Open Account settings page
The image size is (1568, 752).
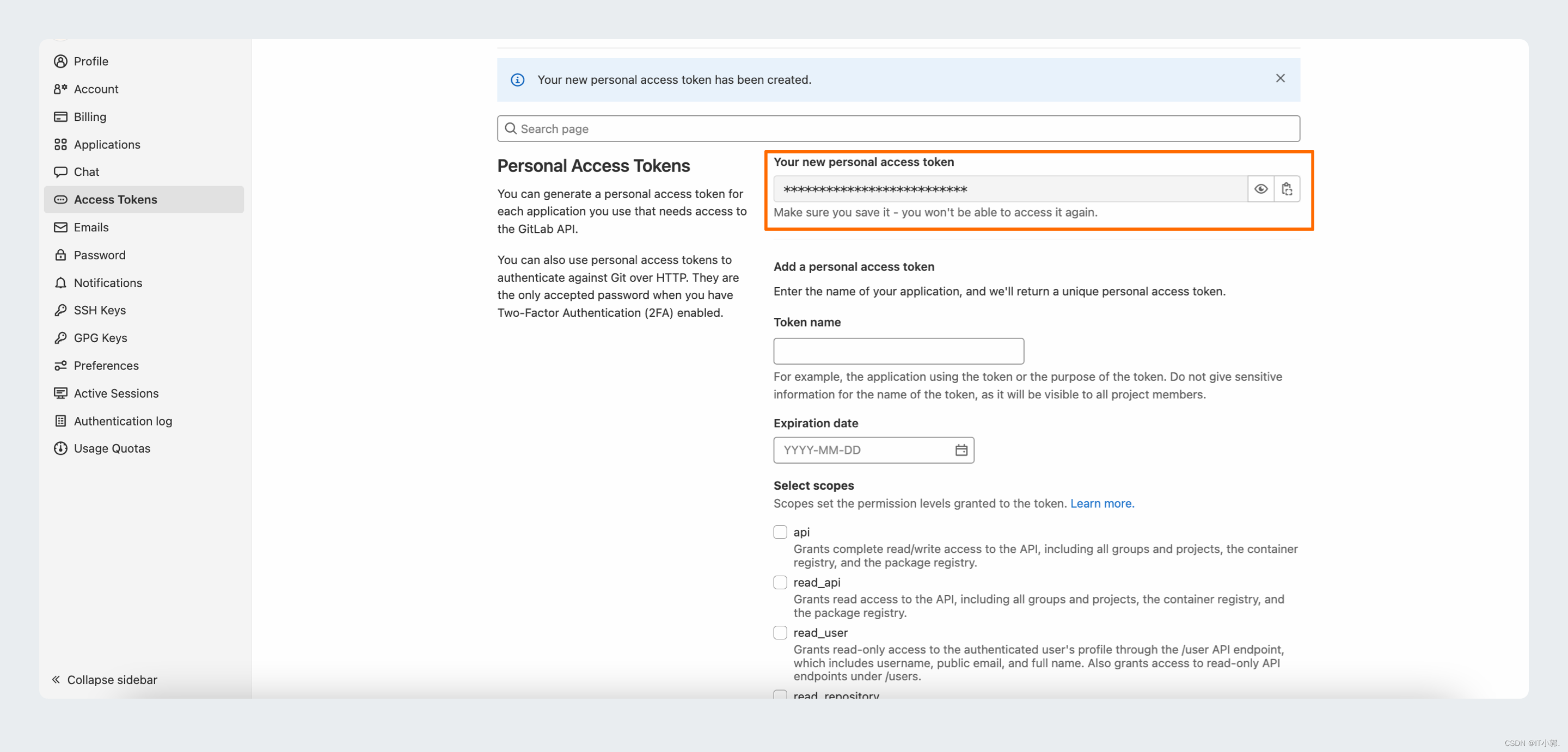(x=96, y=88)
